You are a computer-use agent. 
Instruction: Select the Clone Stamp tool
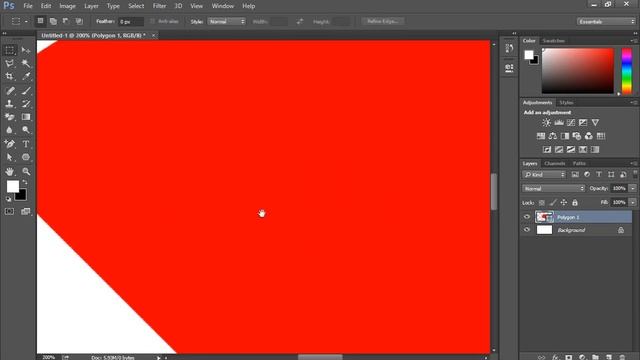tap(9, 104)
